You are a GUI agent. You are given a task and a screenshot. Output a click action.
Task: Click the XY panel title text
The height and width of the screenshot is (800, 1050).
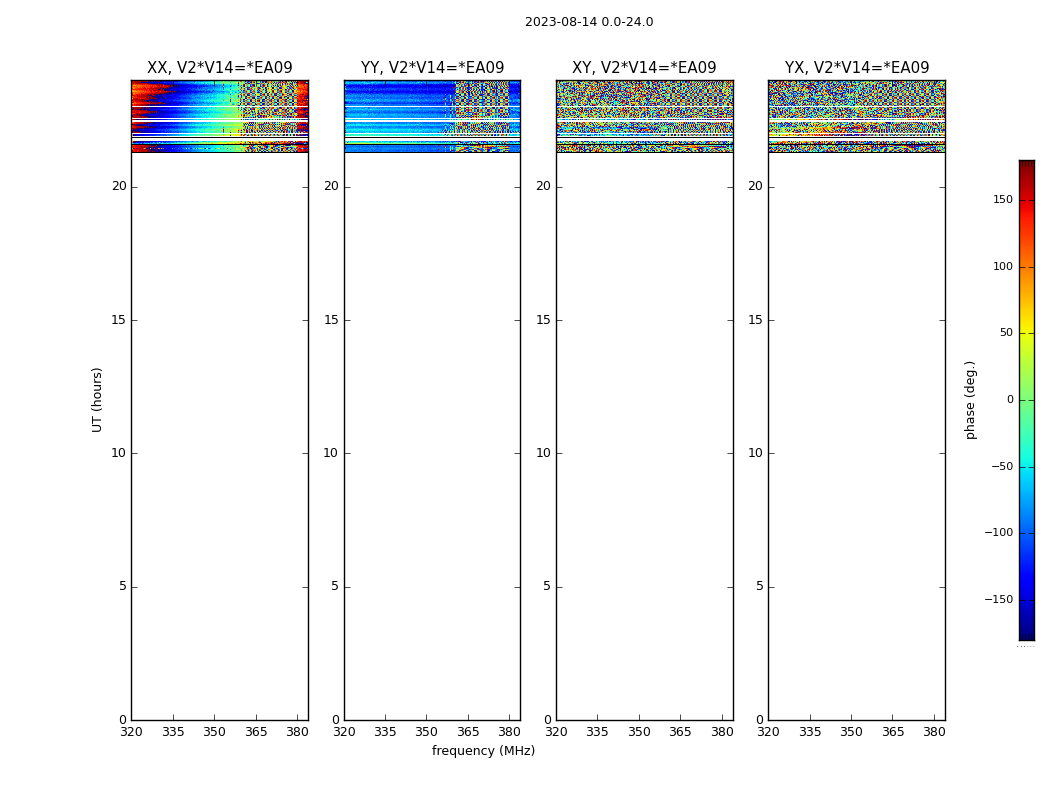click(644, 68)
